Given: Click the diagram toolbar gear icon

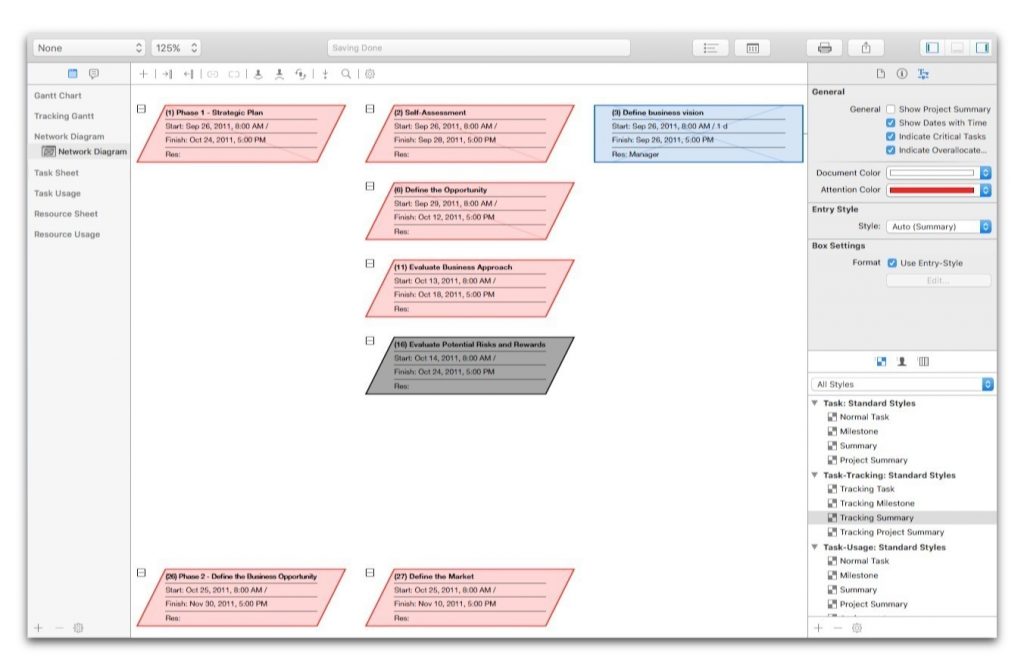Looking at the screenshot, I should (x=370, y=74).
